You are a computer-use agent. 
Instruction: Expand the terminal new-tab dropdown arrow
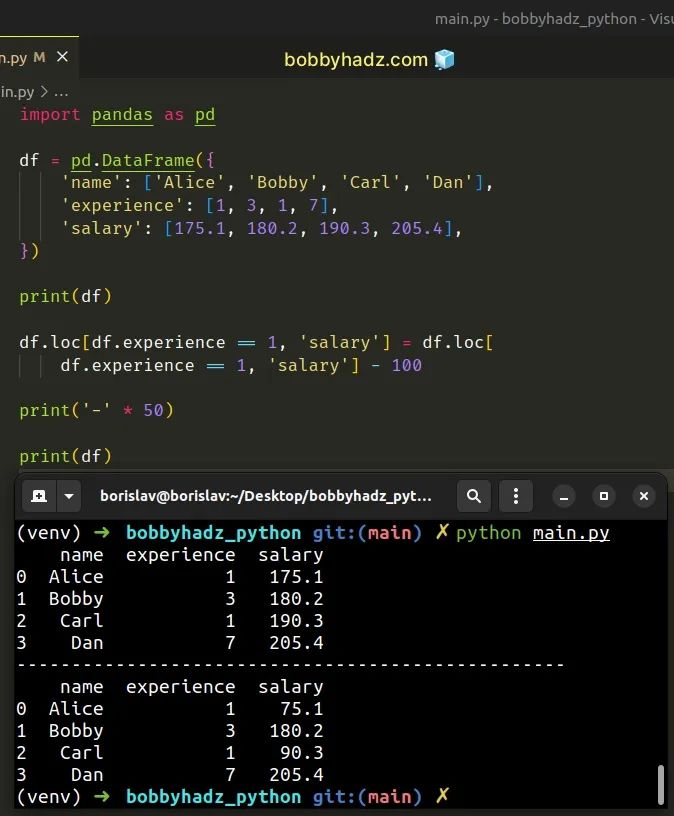coord(69,496)
